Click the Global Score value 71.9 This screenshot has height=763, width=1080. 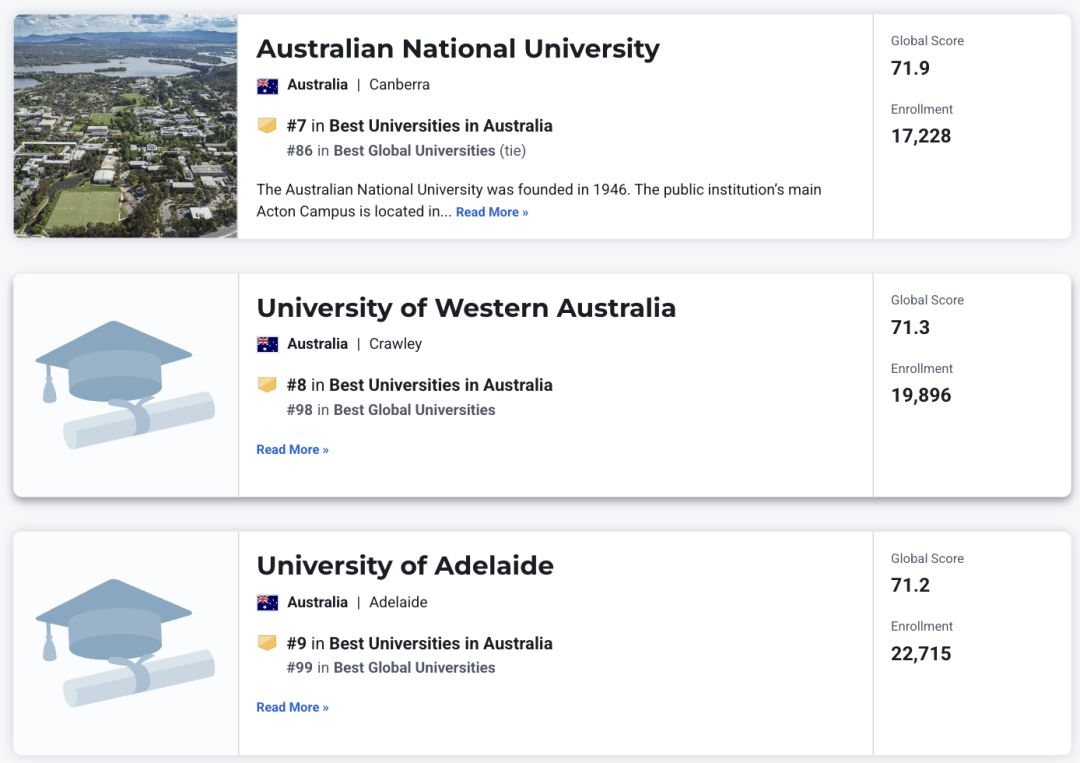(x=910, y=68)
